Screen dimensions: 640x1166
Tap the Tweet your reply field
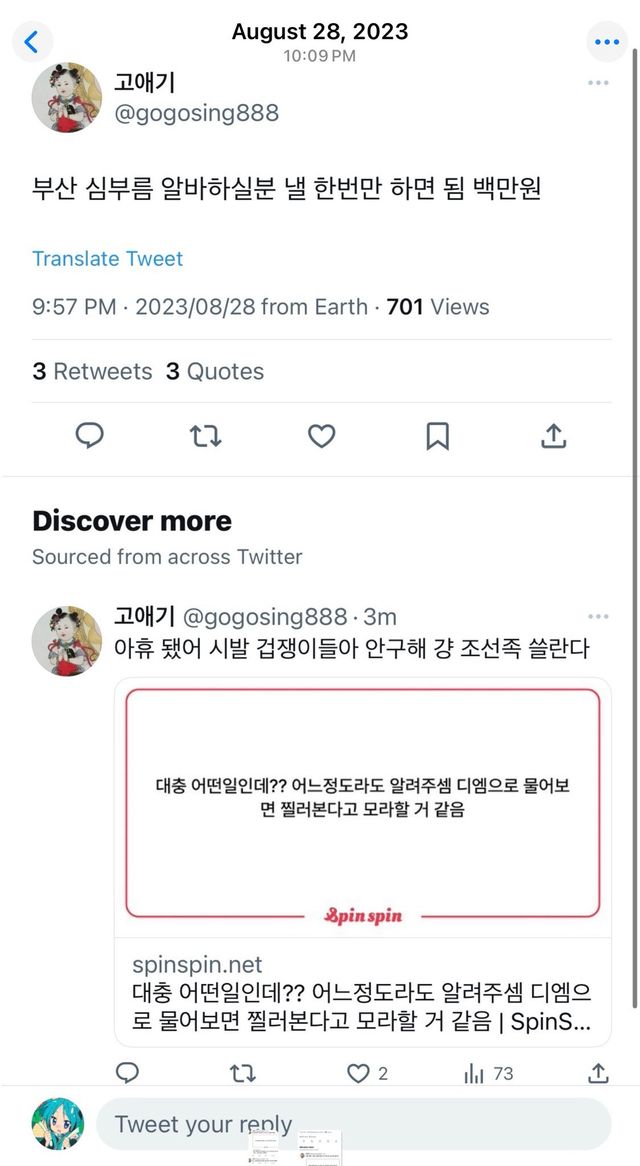tap(352, 1124)
